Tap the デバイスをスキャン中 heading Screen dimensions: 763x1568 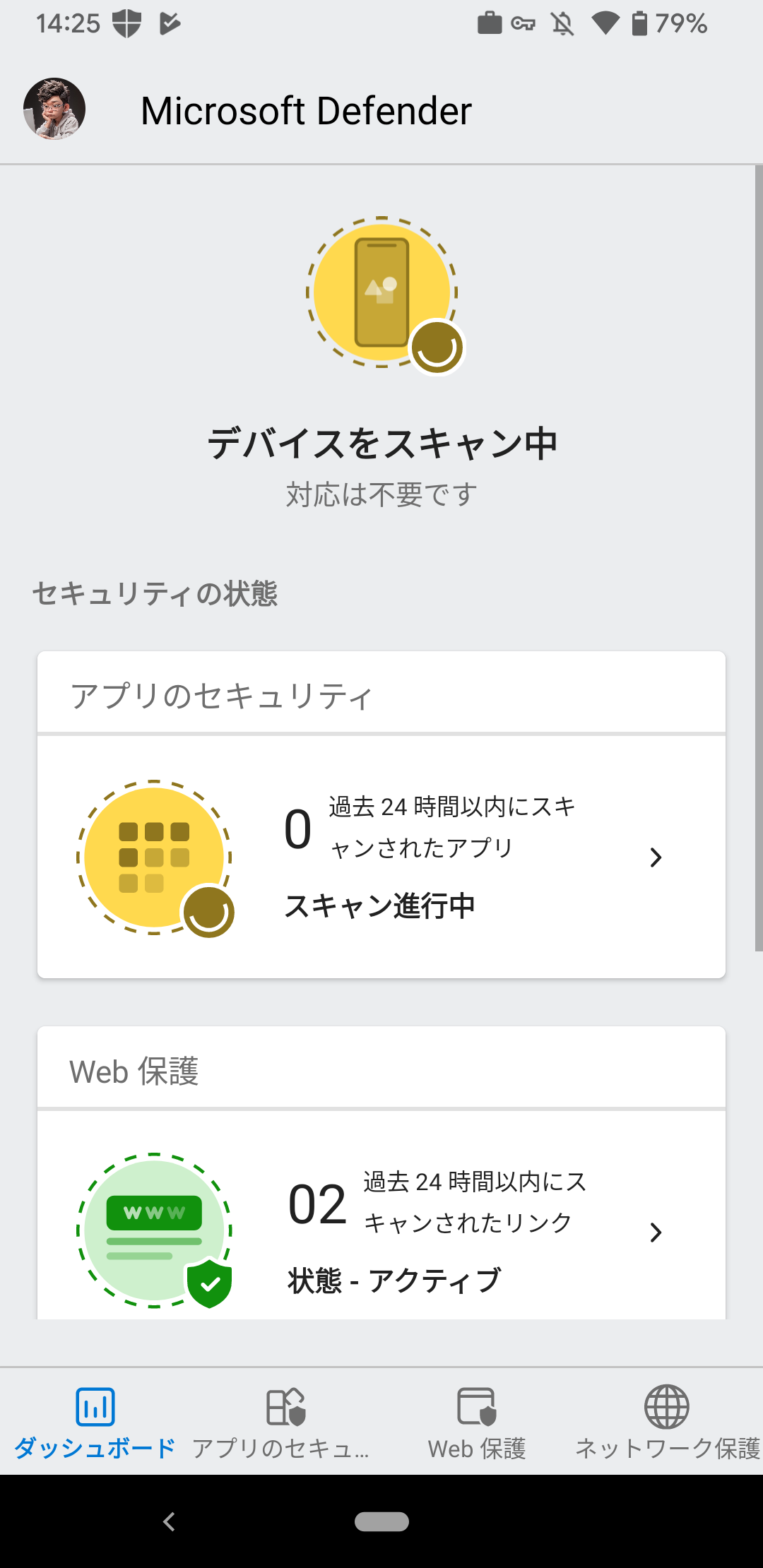tap(382, 444)
